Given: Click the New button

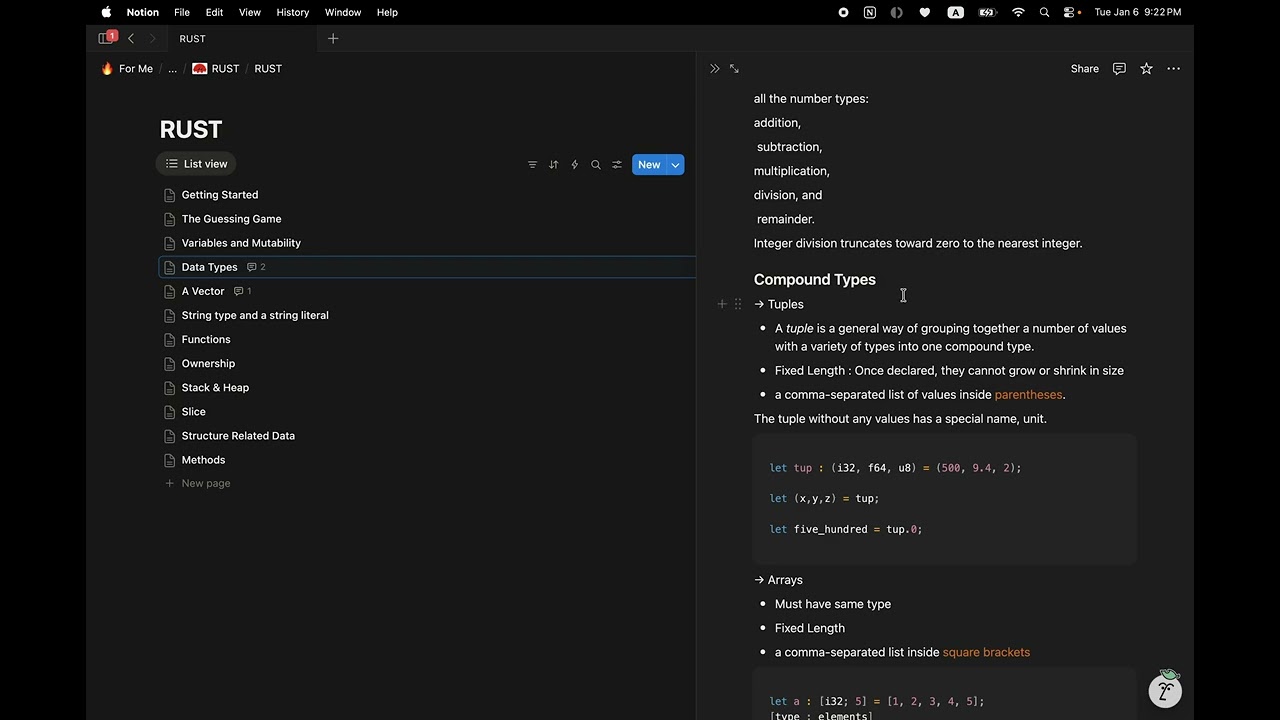Looking at the screenshot, I should coord(649,165).
